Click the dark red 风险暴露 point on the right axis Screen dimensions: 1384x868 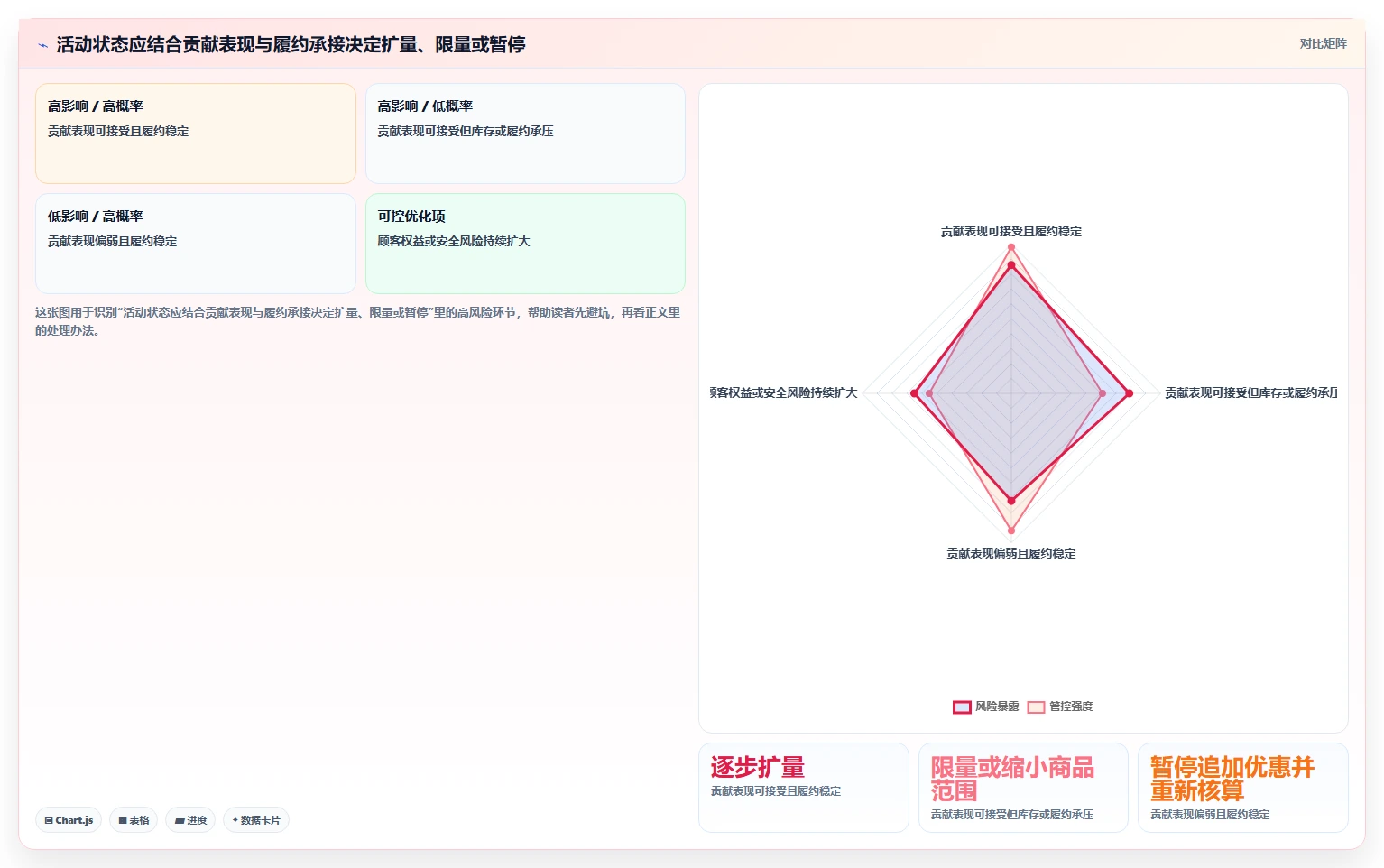[x=1129, y=393]
